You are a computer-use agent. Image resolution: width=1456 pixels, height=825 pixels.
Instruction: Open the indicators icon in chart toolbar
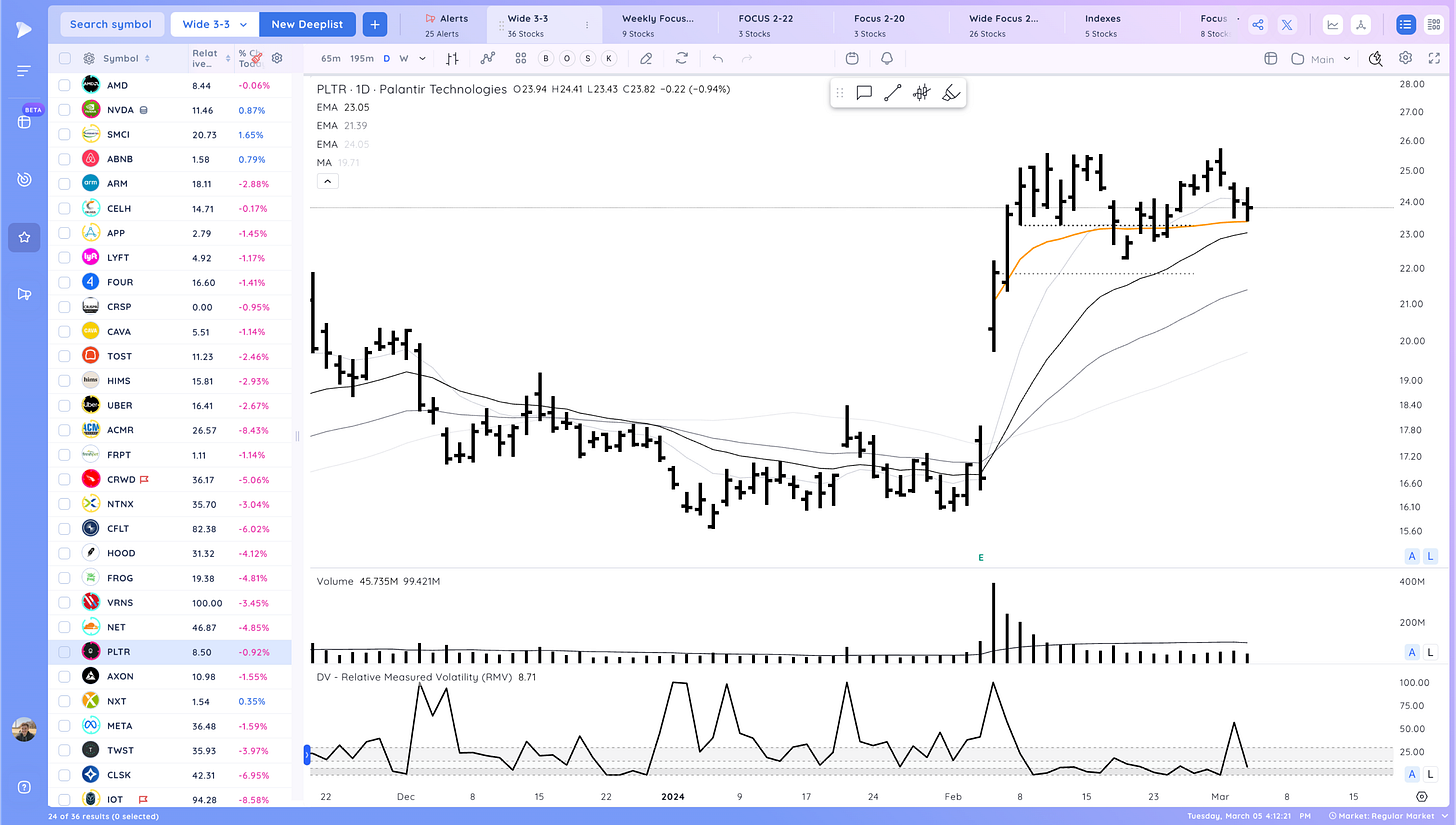[x=487, y=59]
